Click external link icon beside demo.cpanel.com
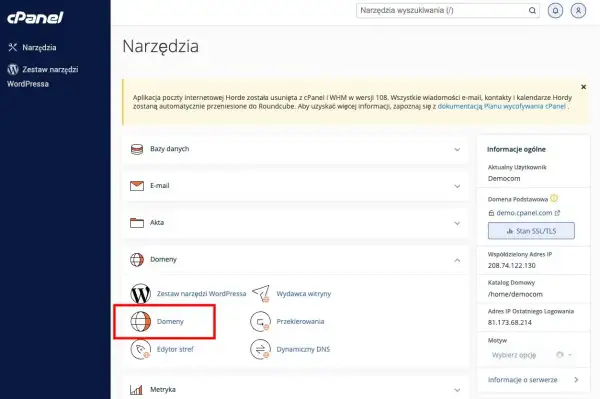The height and width of the screenshot is (399, 600). click(x=557, y=213)
